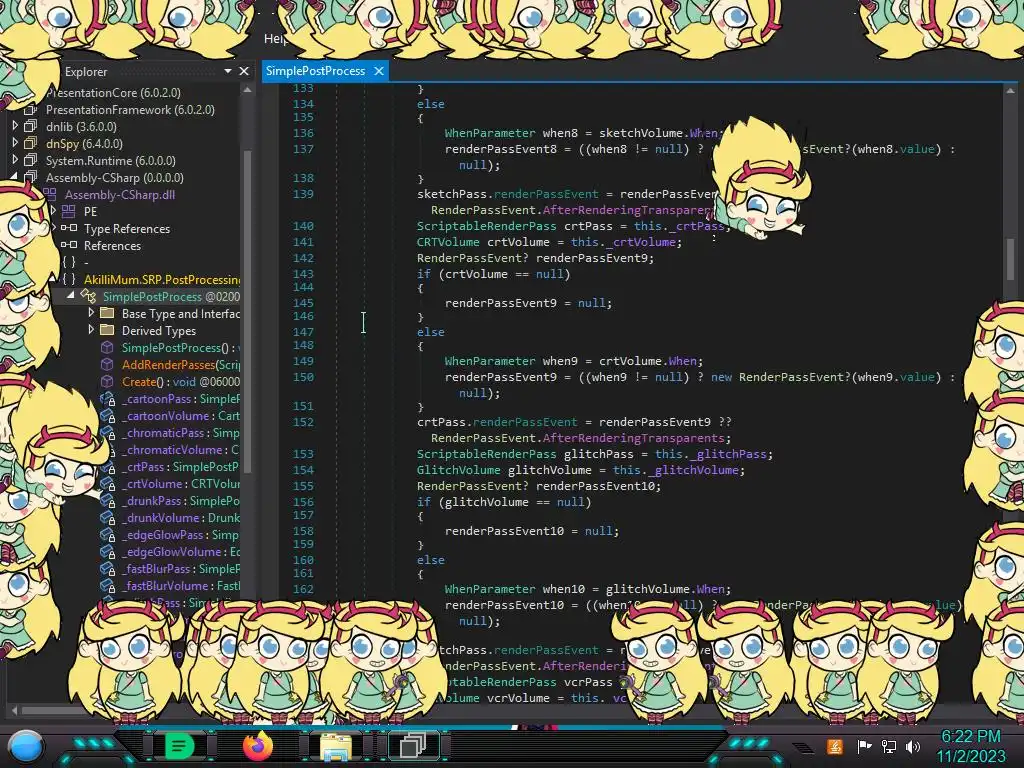
Task: Select the AkilliMum.SRP.PostProcessing namespace
Action: click(x=162, y=280)
